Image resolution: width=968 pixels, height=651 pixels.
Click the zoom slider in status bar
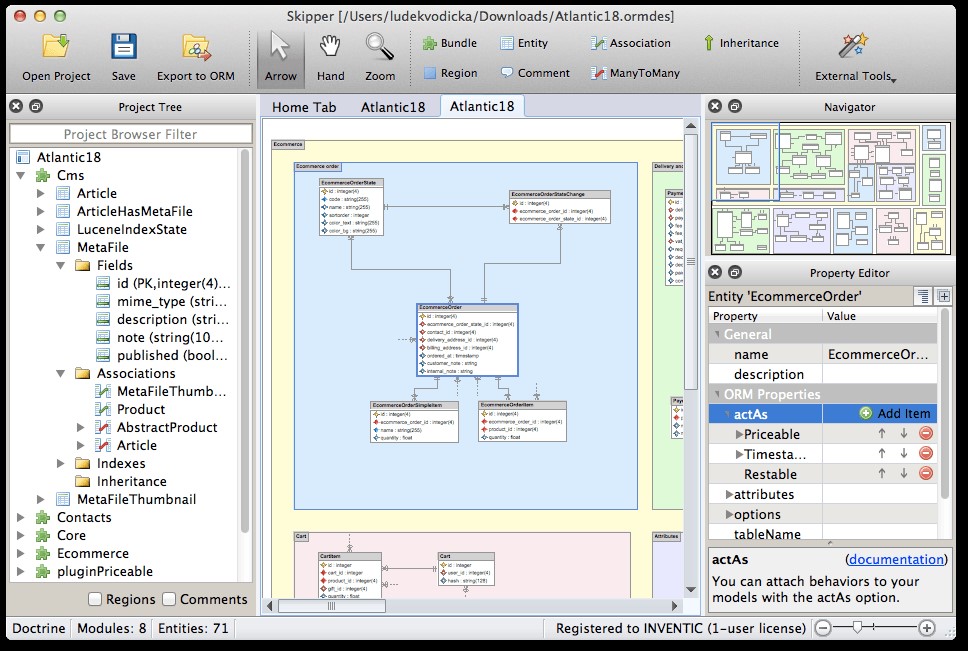856,628
